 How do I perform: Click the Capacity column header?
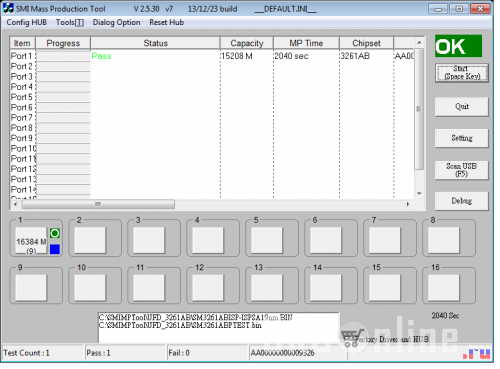tap(247, 43)
